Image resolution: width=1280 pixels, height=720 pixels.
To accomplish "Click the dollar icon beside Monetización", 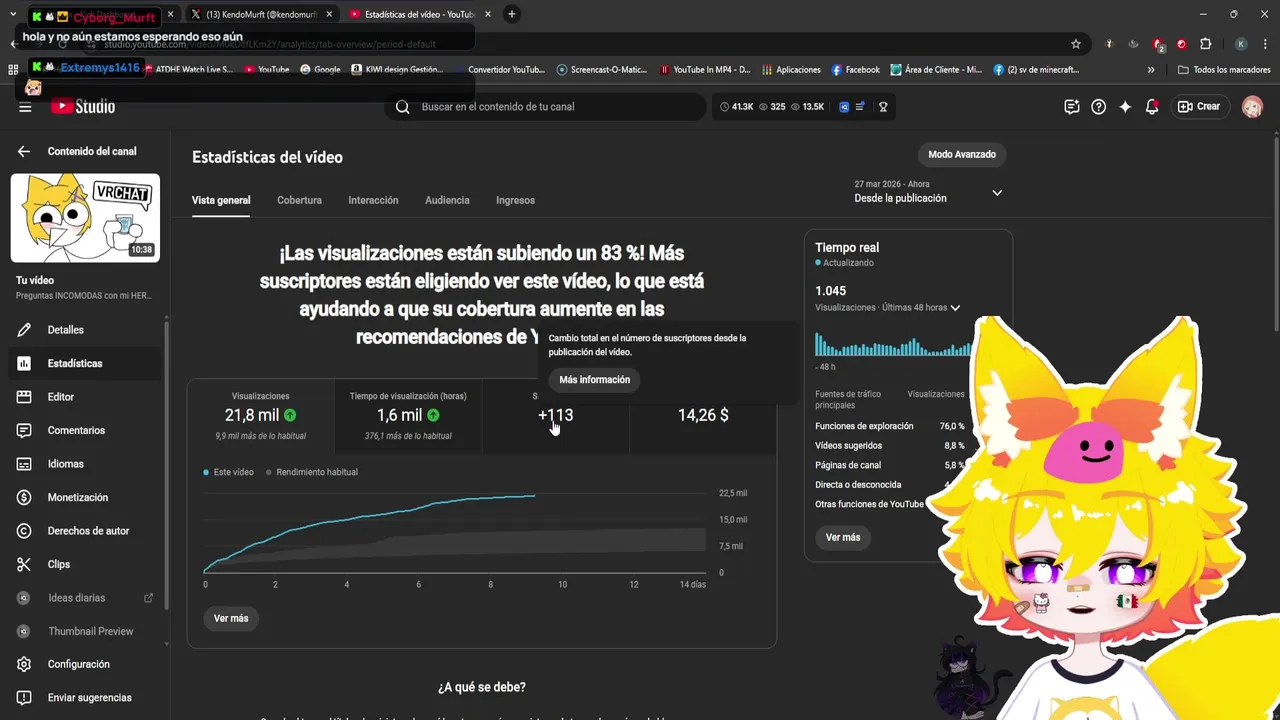I will (25, 497).
